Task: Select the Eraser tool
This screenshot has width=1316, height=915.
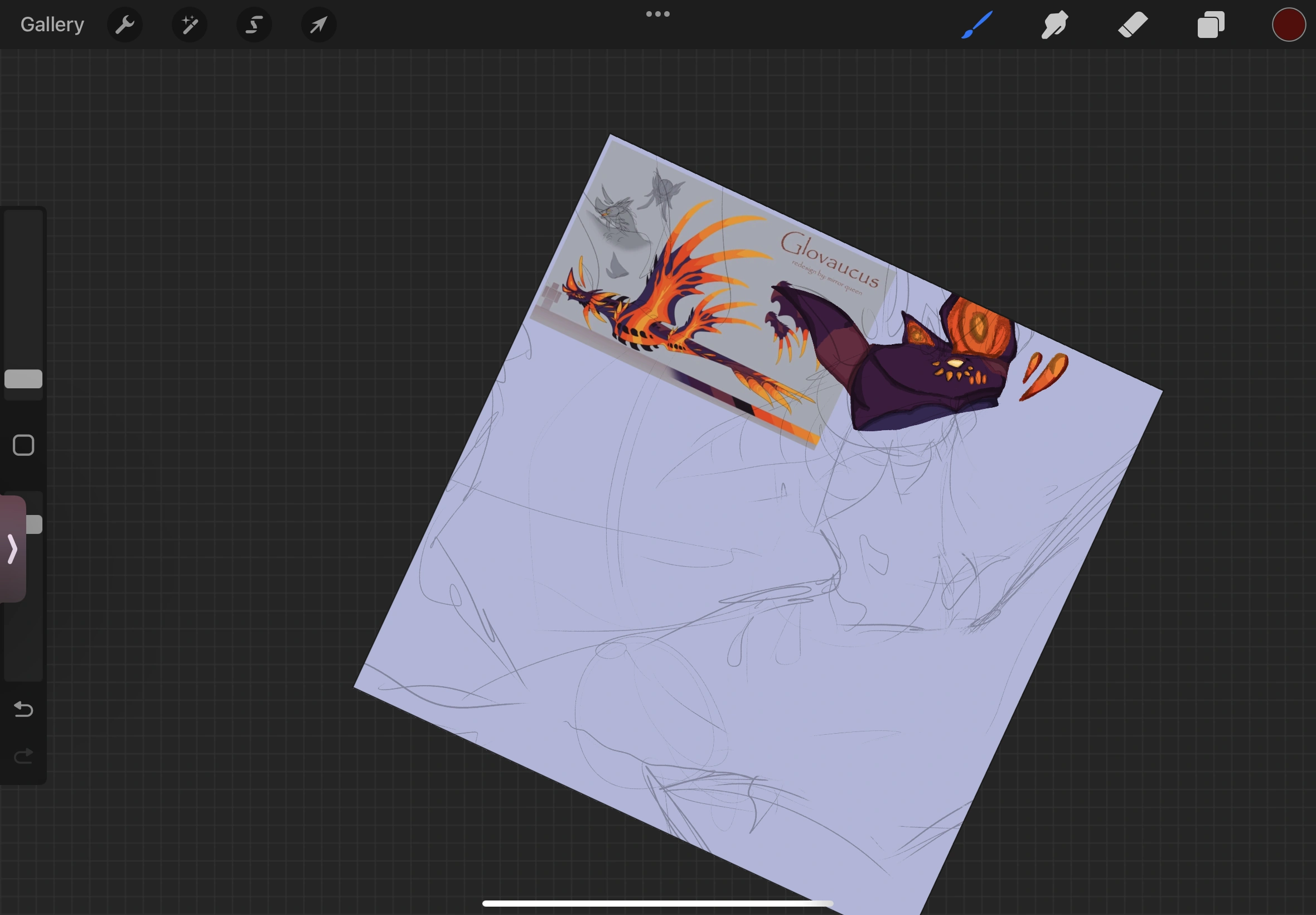Action: click(1133, 25)
